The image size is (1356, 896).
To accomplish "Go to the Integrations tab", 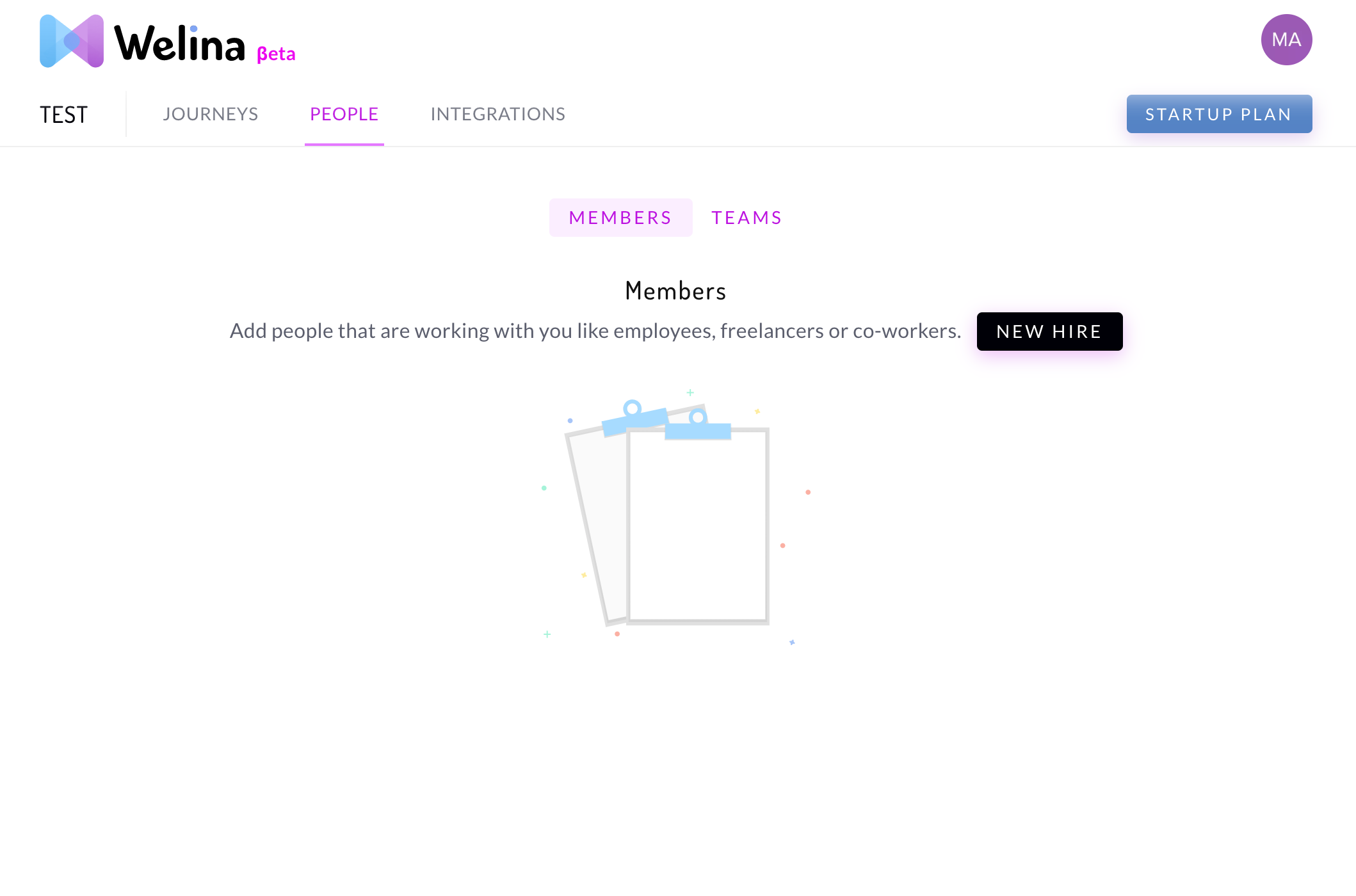I will pos(497,114).
